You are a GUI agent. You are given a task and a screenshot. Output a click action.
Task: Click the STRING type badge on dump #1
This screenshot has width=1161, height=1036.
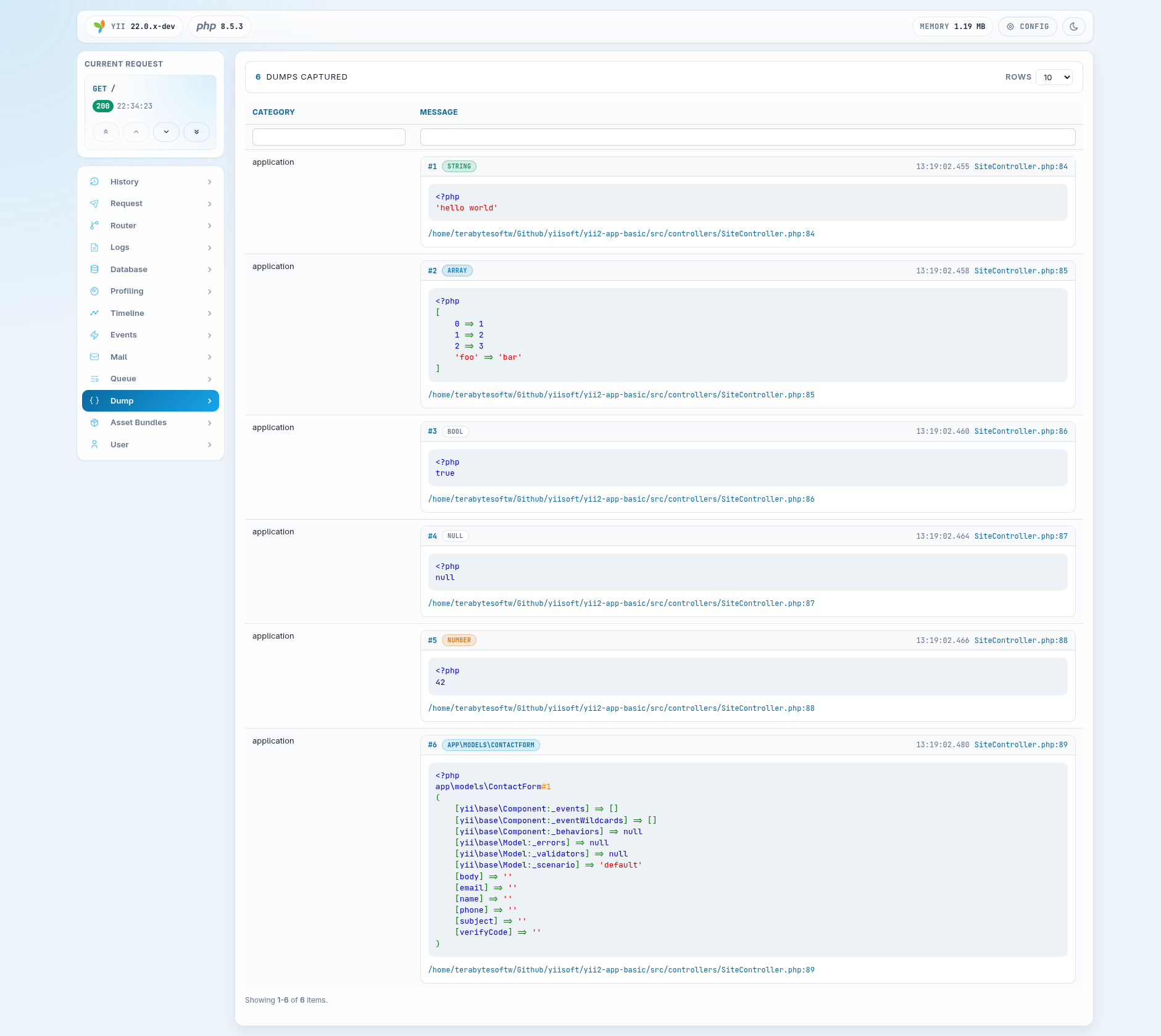tap(459, 167)
